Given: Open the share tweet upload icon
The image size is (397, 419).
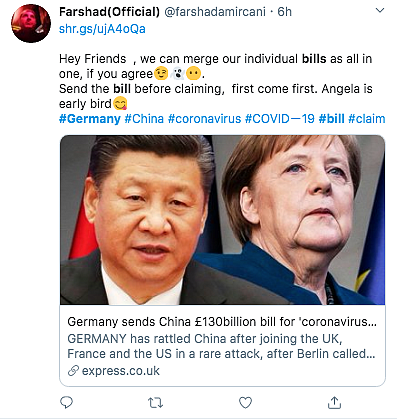Looking at the screenshot, I should [334, 402].
